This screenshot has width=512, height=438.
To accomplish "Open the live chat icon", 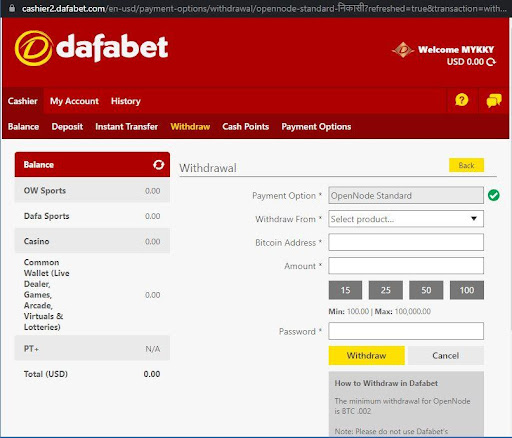I will [494, 100].
